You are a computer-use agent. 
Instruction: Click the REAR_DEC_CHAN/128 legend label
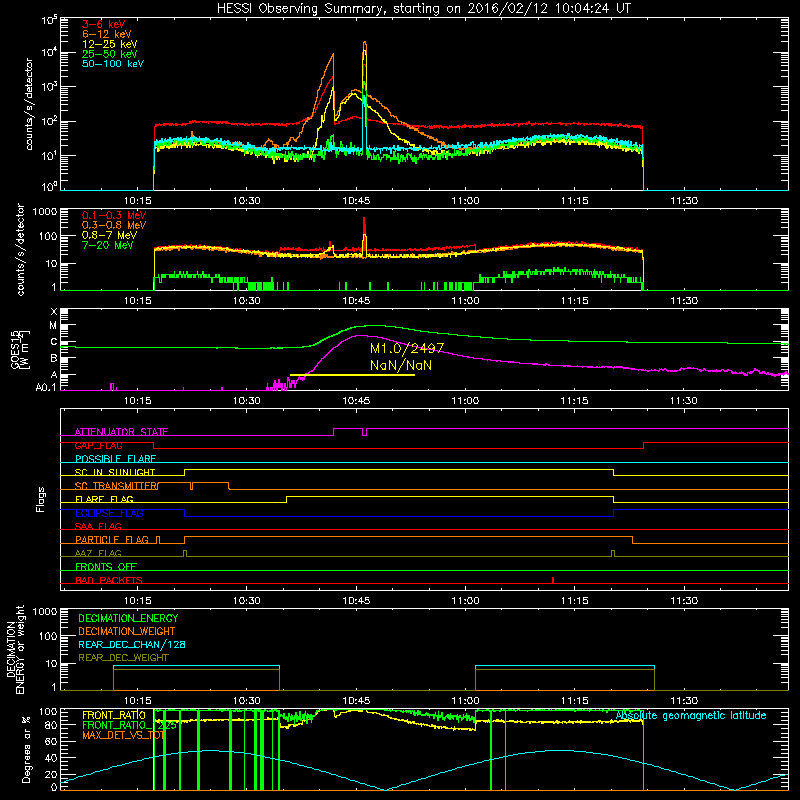[x=132, y=644]
